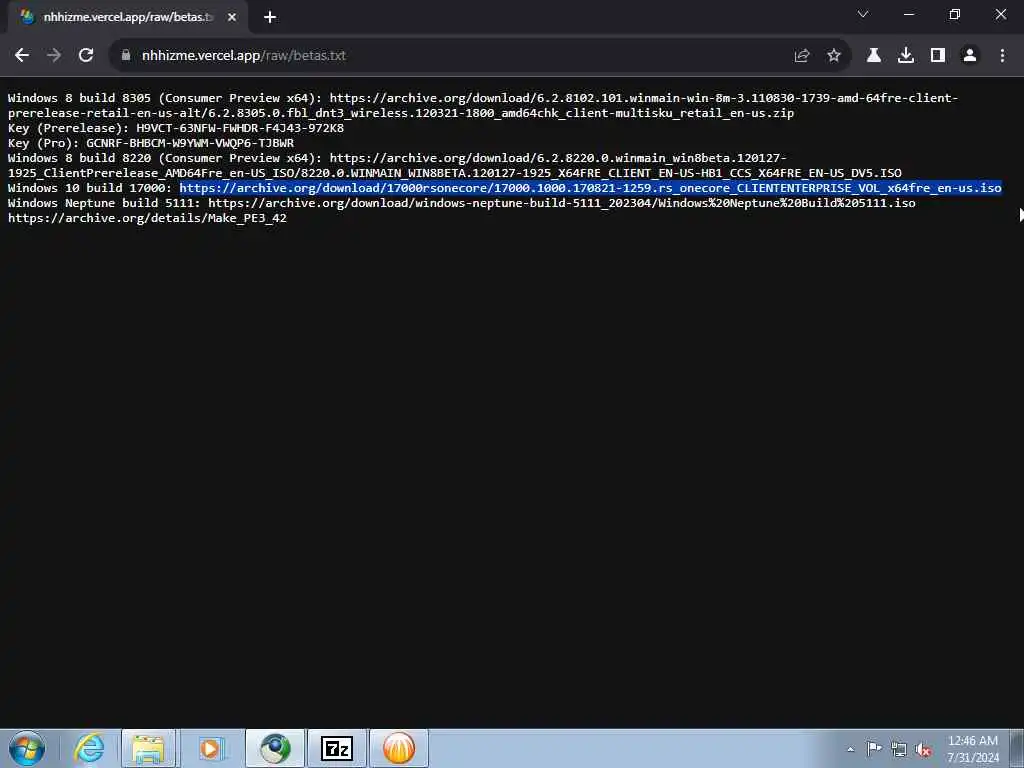This screenshot has width=1024, height=768.
Task: Click the Prerelease key H9VCT-63NFW text
Action: [240, 128]
